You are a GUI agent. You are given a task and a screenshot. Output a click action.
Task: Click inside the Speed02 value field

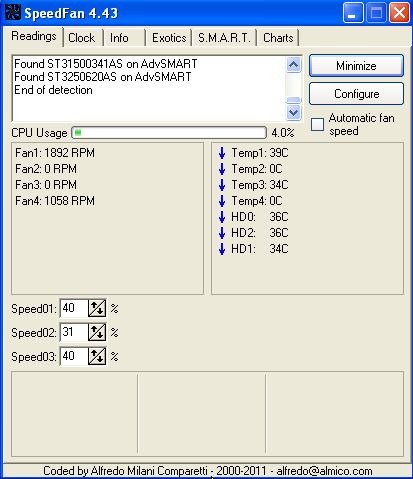click(x=74, y=332)
